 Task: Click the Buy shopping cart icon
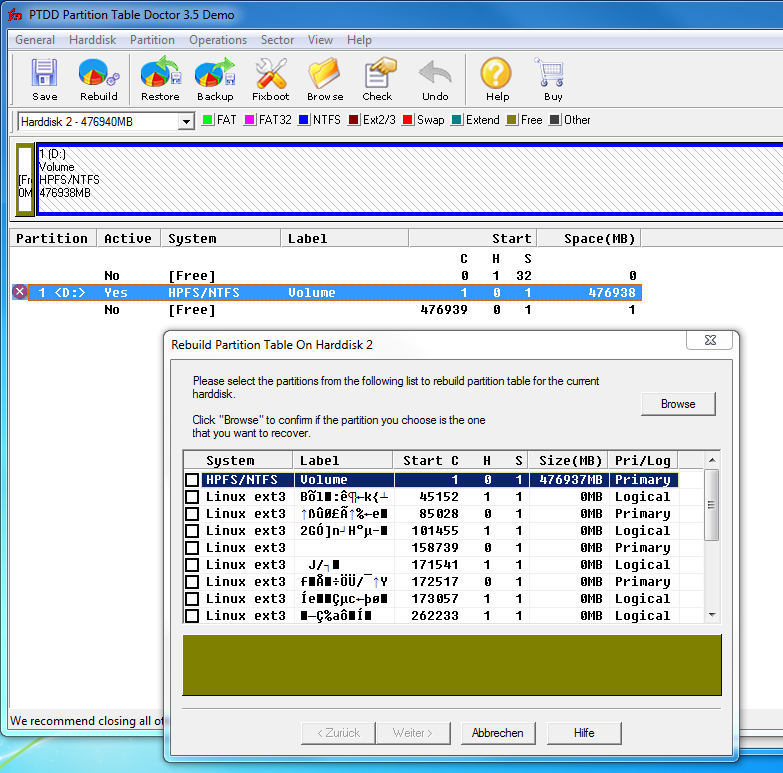(550, 72)
